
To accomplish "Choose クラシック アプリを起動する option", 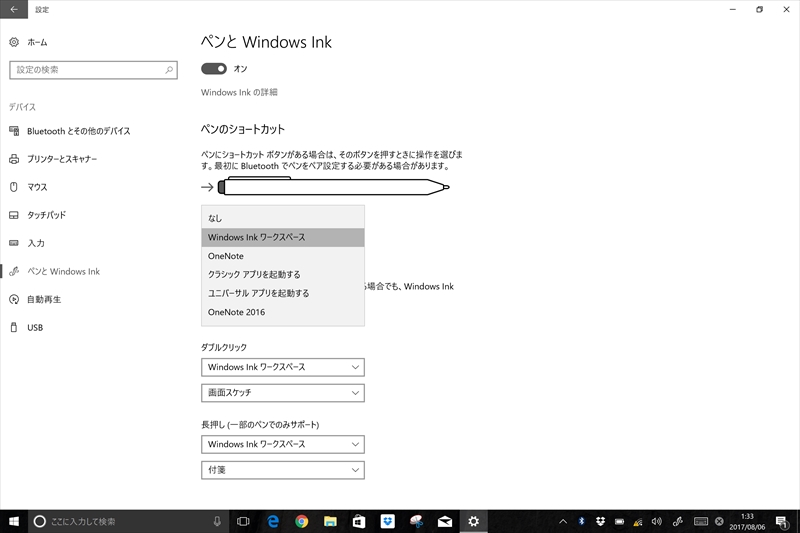I will click(283, 274).
